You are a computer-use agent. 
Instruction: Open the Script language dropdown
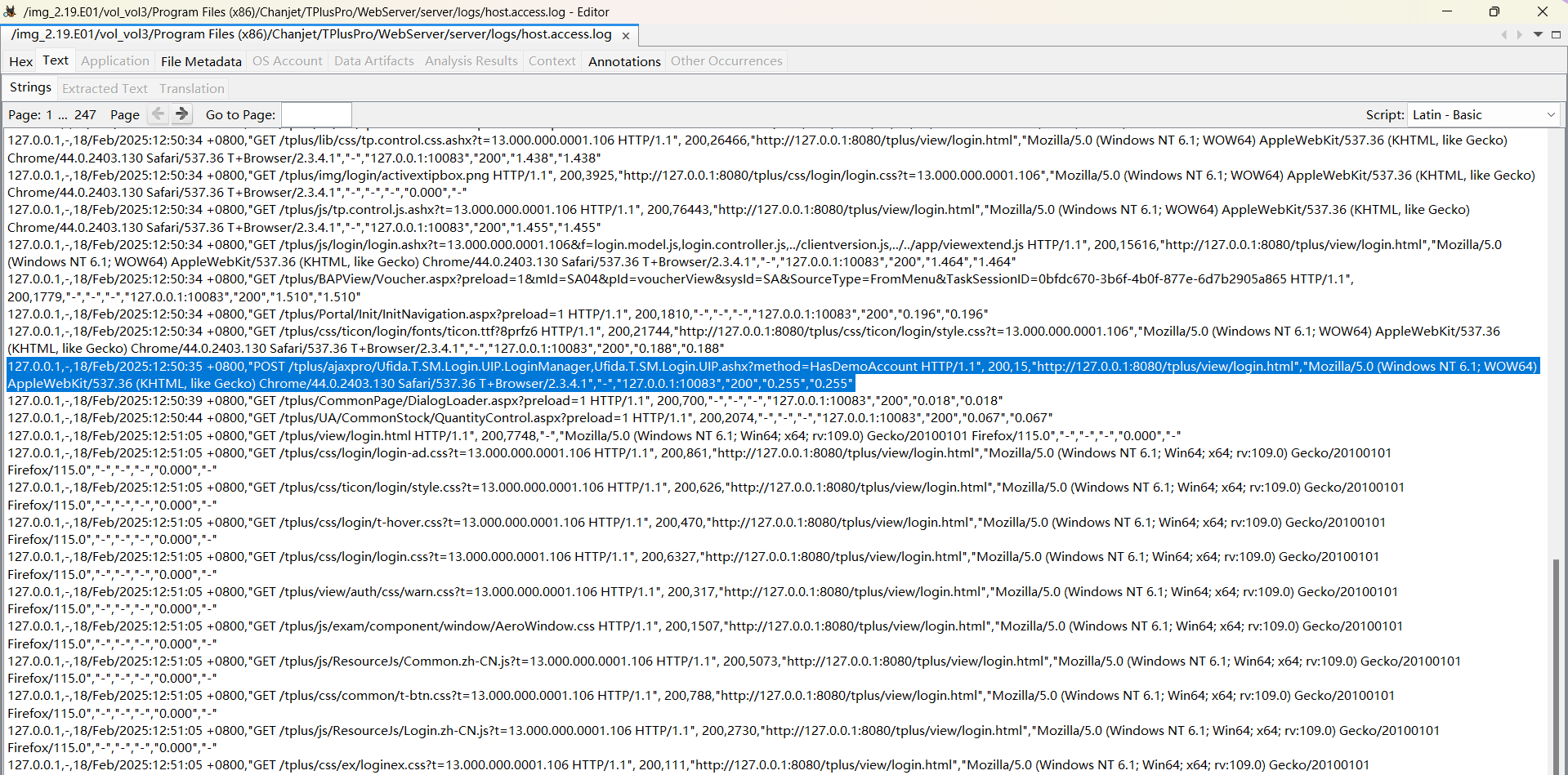click(1483, 115)
